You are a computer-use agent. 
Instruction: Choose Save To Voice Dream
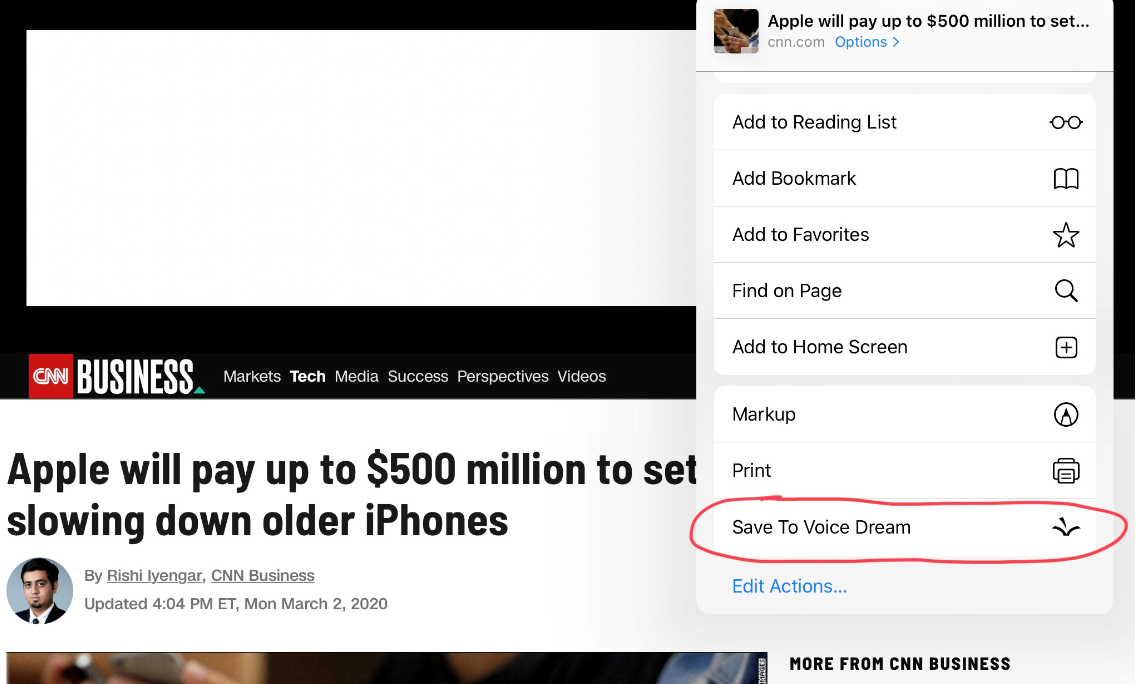(904, 527)
